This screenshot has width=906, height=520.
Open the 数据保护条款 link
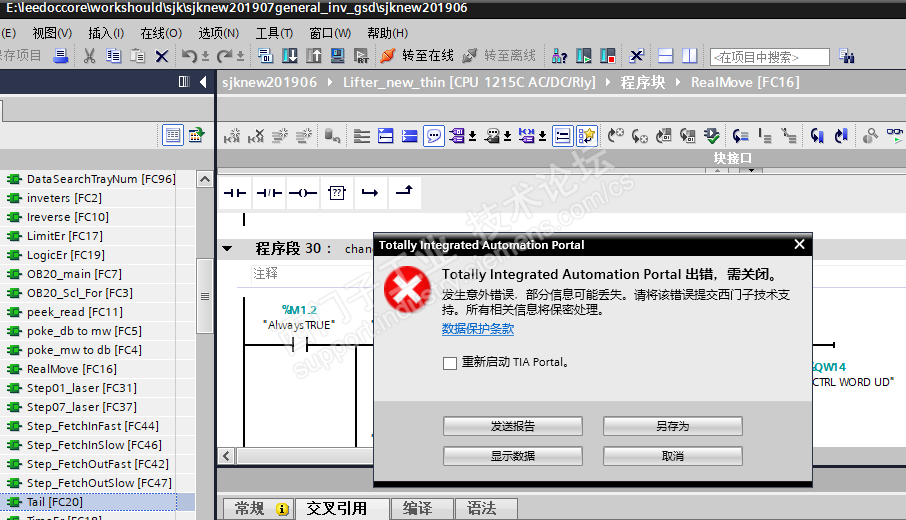tap(478, 329)
